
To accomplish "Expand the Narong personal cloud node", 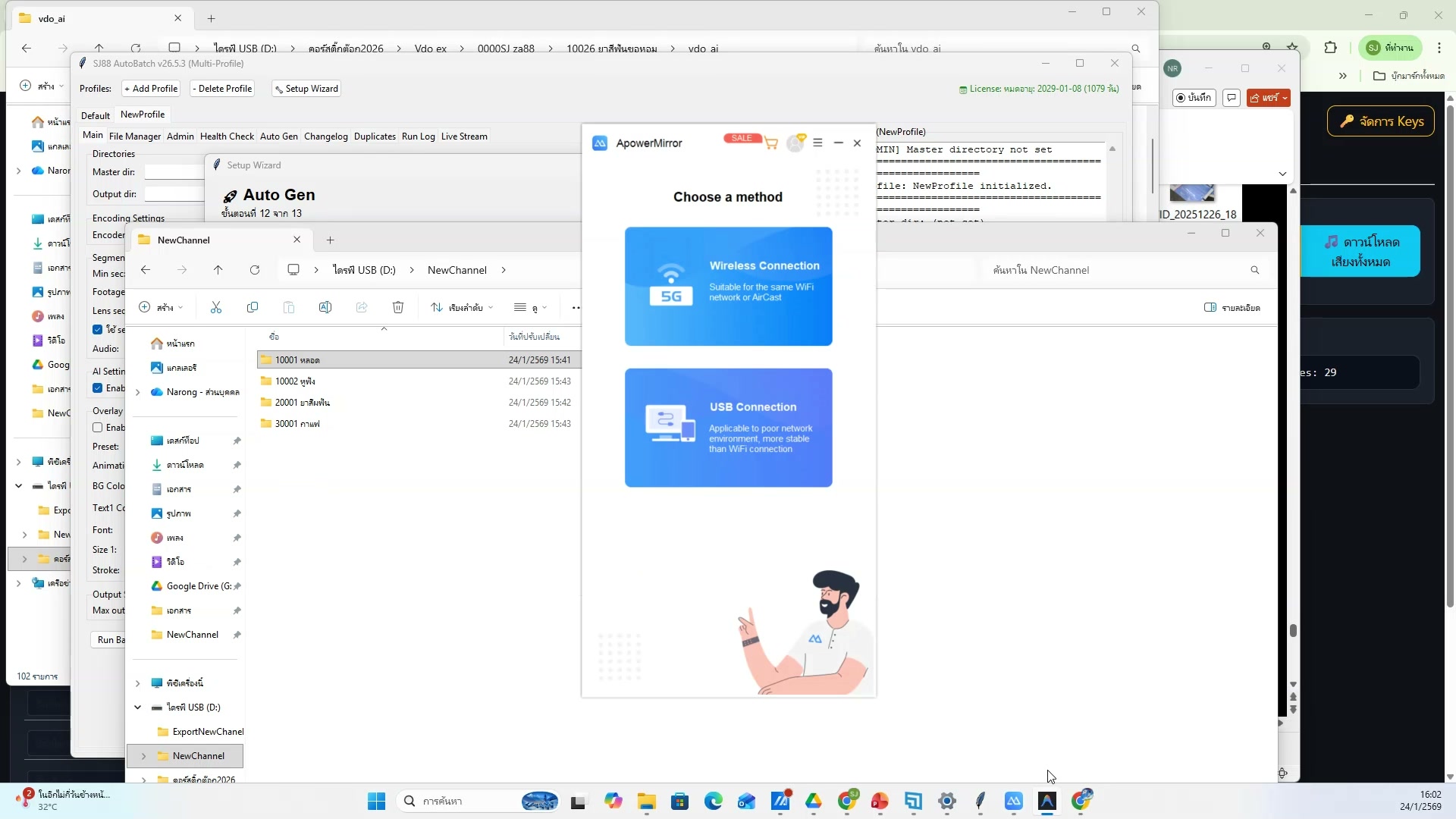I will pos(138,392).
